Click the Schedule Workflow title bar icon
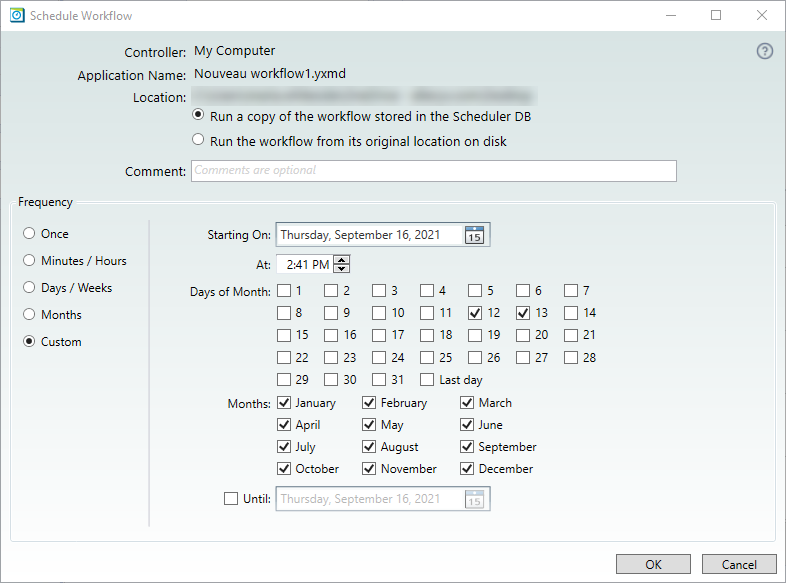786x583 pixels. (16, 16)
